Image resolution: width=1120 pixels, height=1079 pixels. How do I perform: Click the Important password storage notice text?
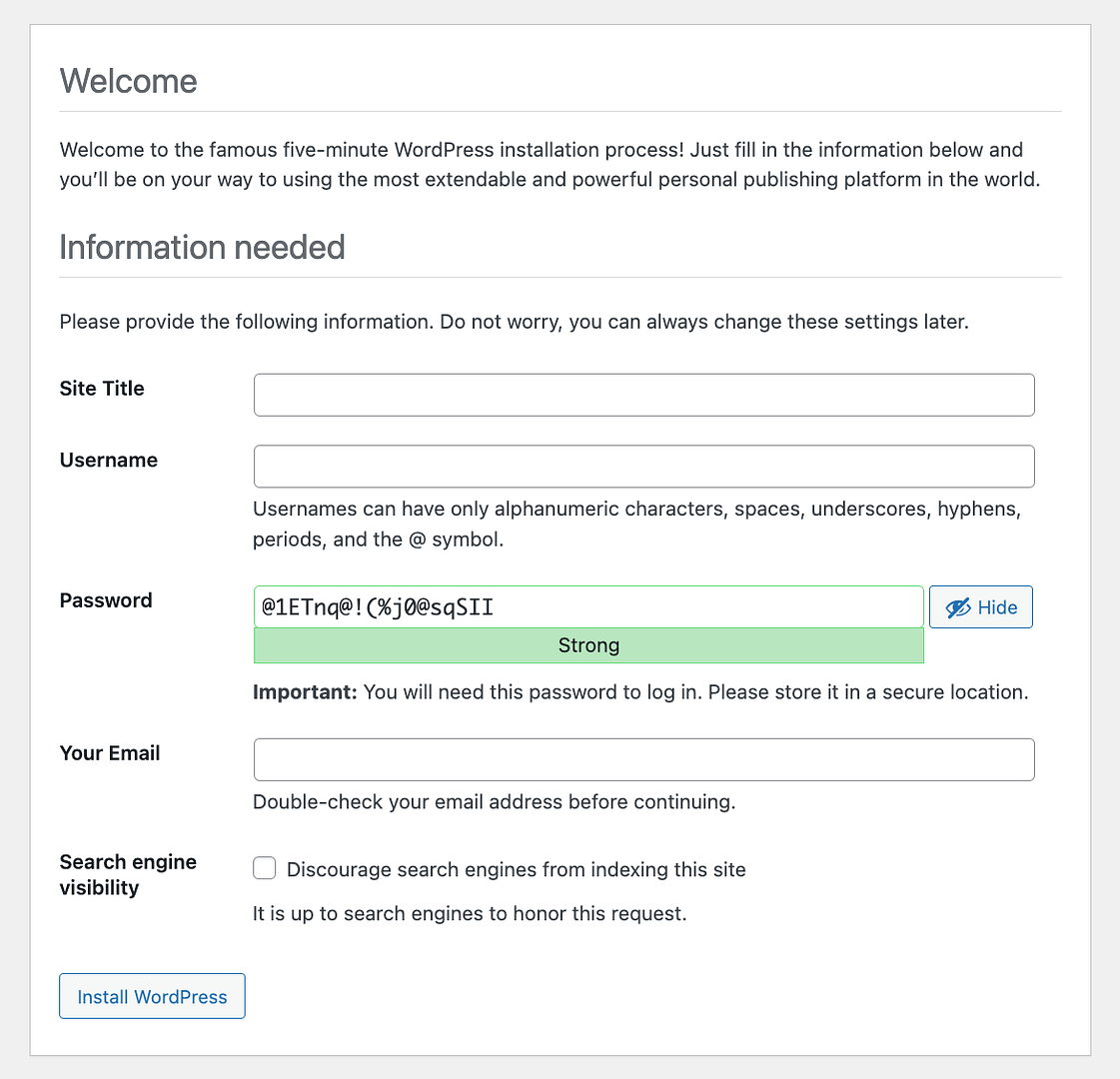(x=639, y=691)
